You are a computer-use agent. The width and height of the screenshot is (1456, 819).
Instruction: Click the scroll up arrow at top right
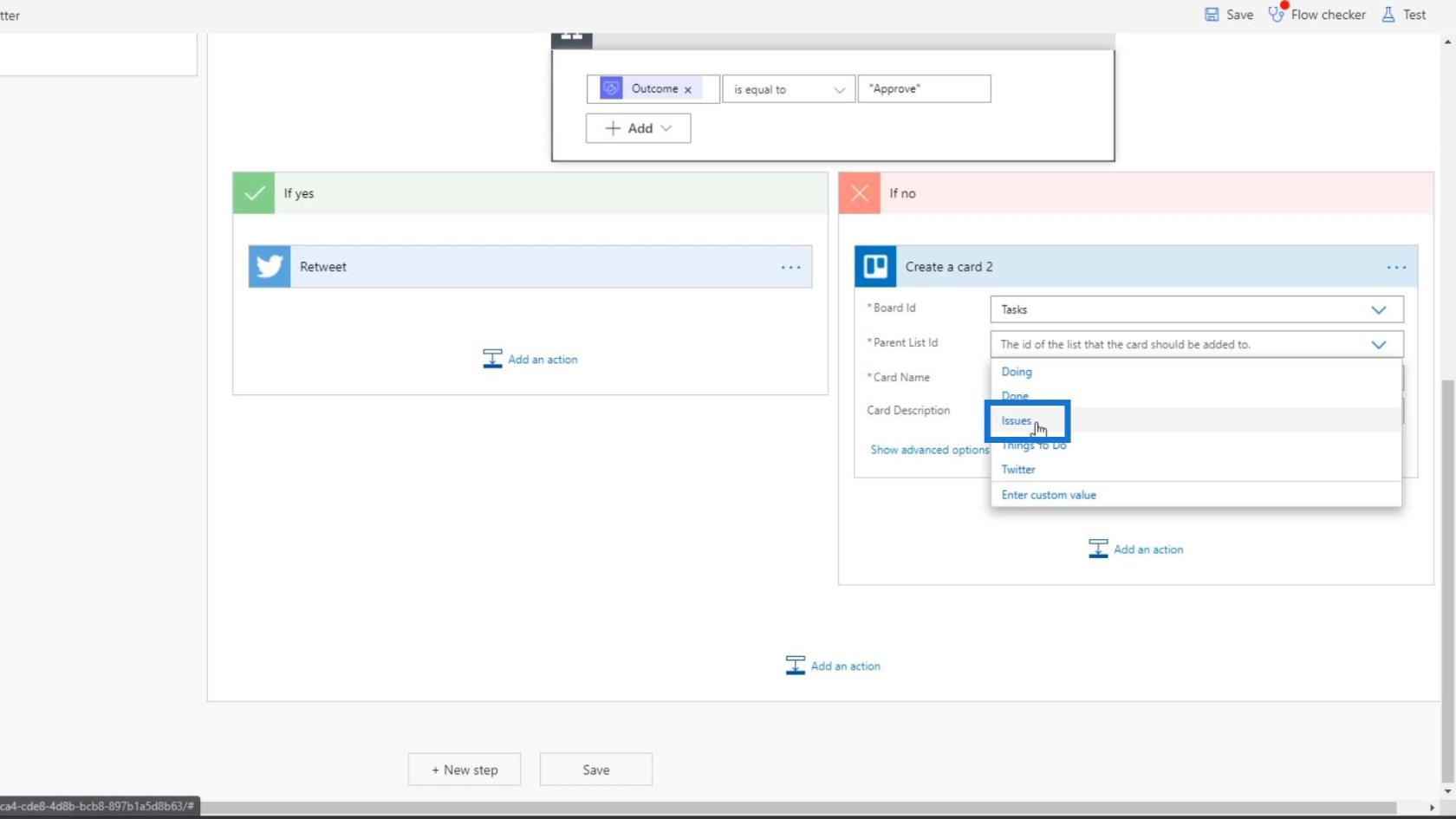1447,41
